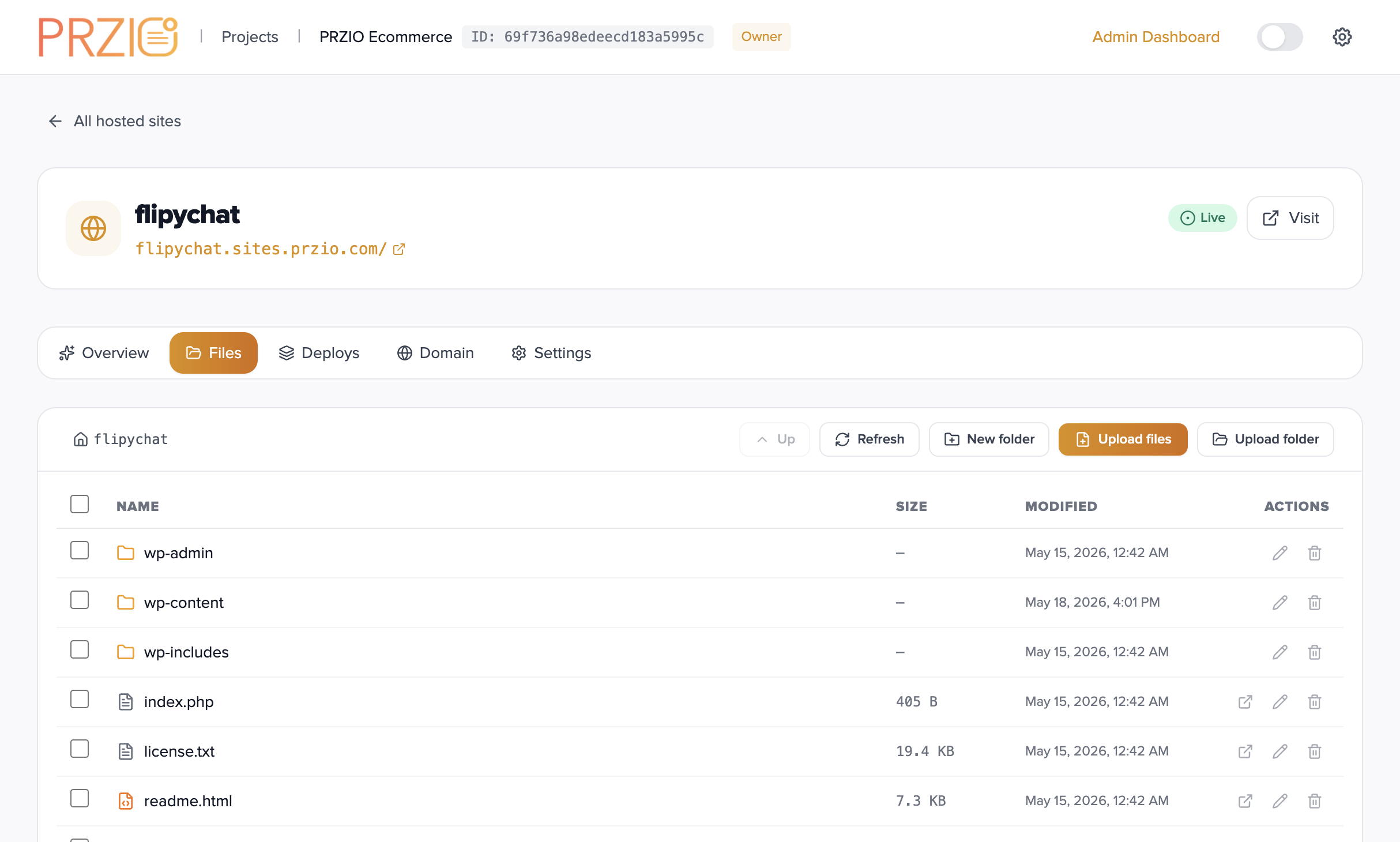Toggle the Admin Dashboard switch

coord(1279,37)
